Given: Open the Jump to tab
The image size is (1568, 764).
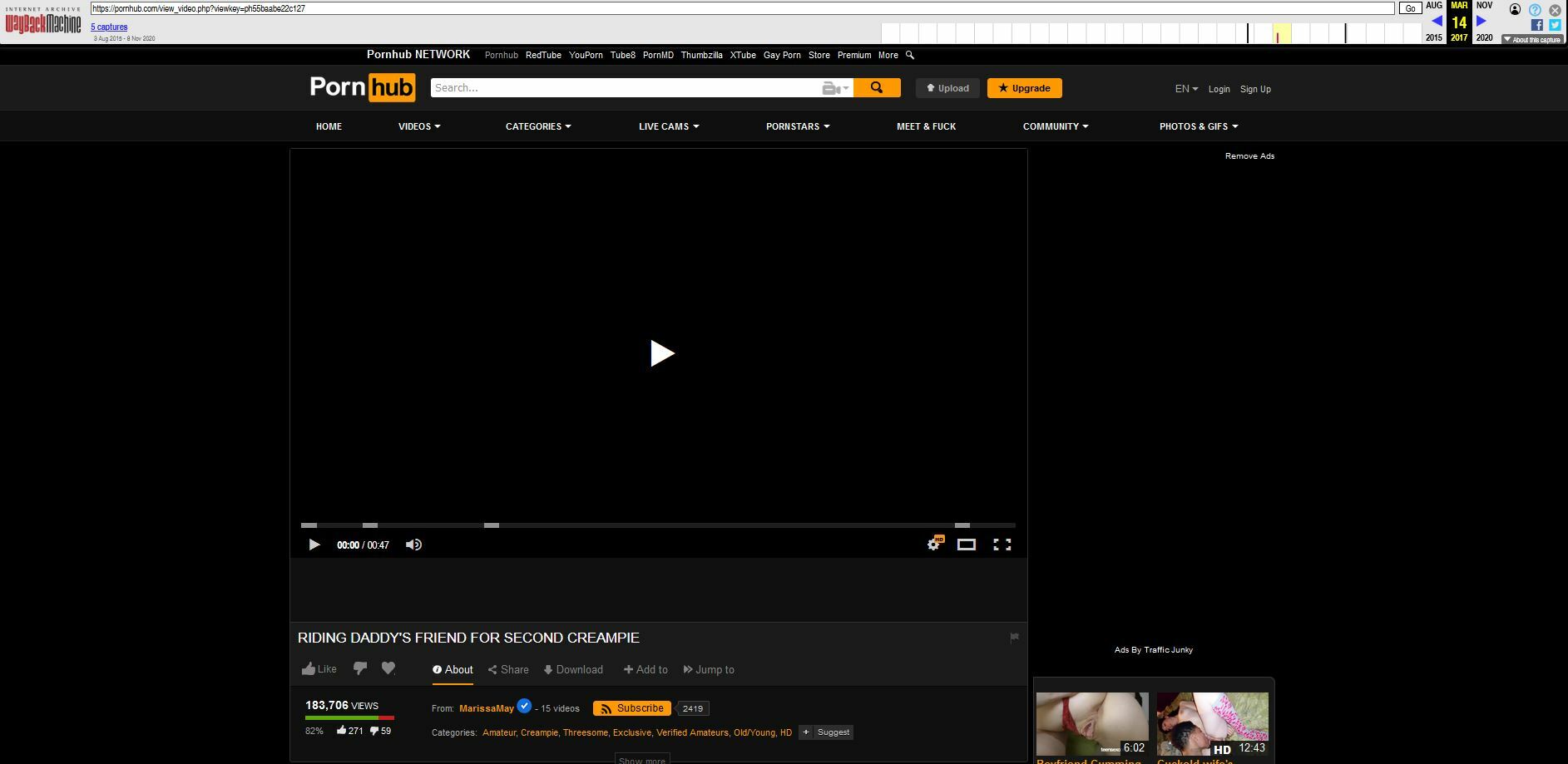Looking at the screenshot, I should (x=709, y=669).
